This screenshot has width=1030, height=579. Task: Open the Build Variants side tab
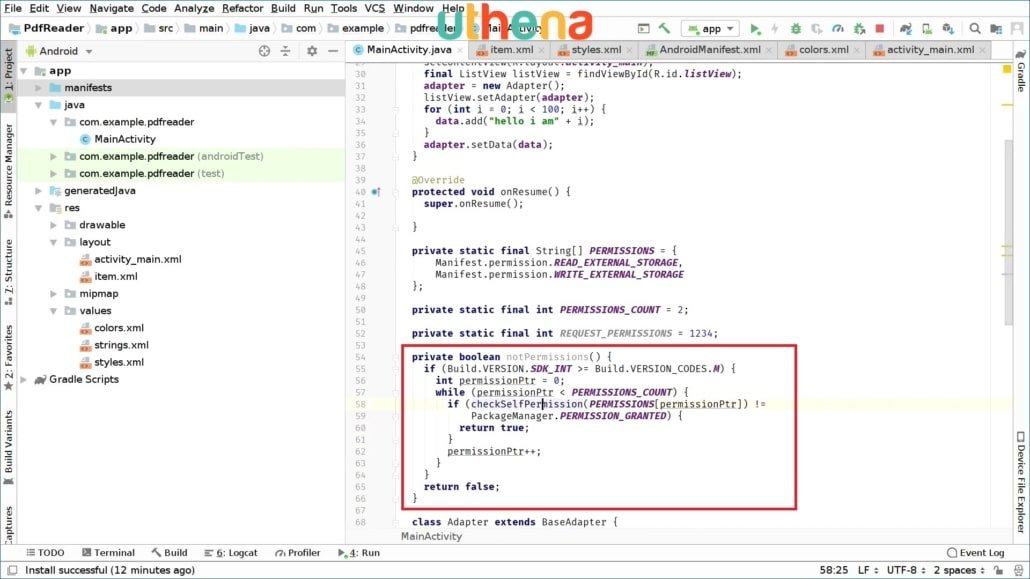pos(9,447)
